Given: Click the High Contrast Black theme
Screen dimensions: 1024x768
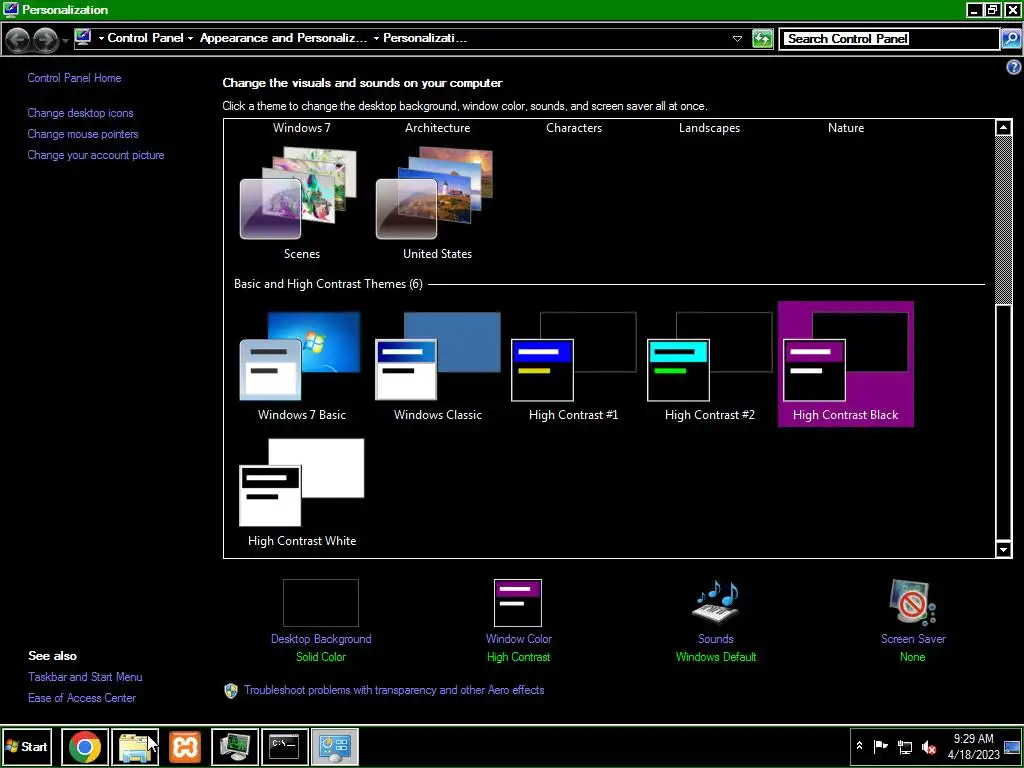Looking at the screenshot, I should [x=846, y=364].
